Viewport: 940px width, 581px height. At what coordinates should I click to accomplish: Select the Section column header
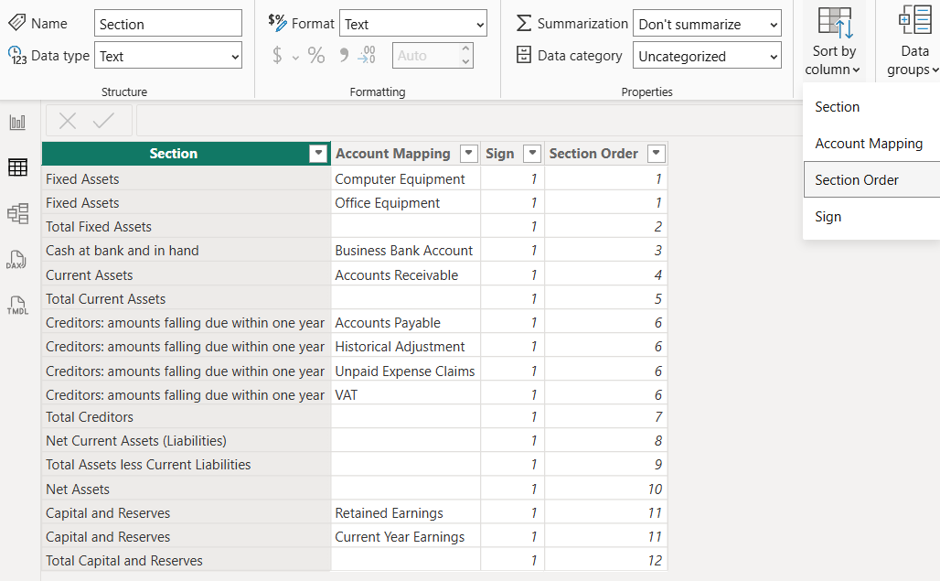[173, 153]
